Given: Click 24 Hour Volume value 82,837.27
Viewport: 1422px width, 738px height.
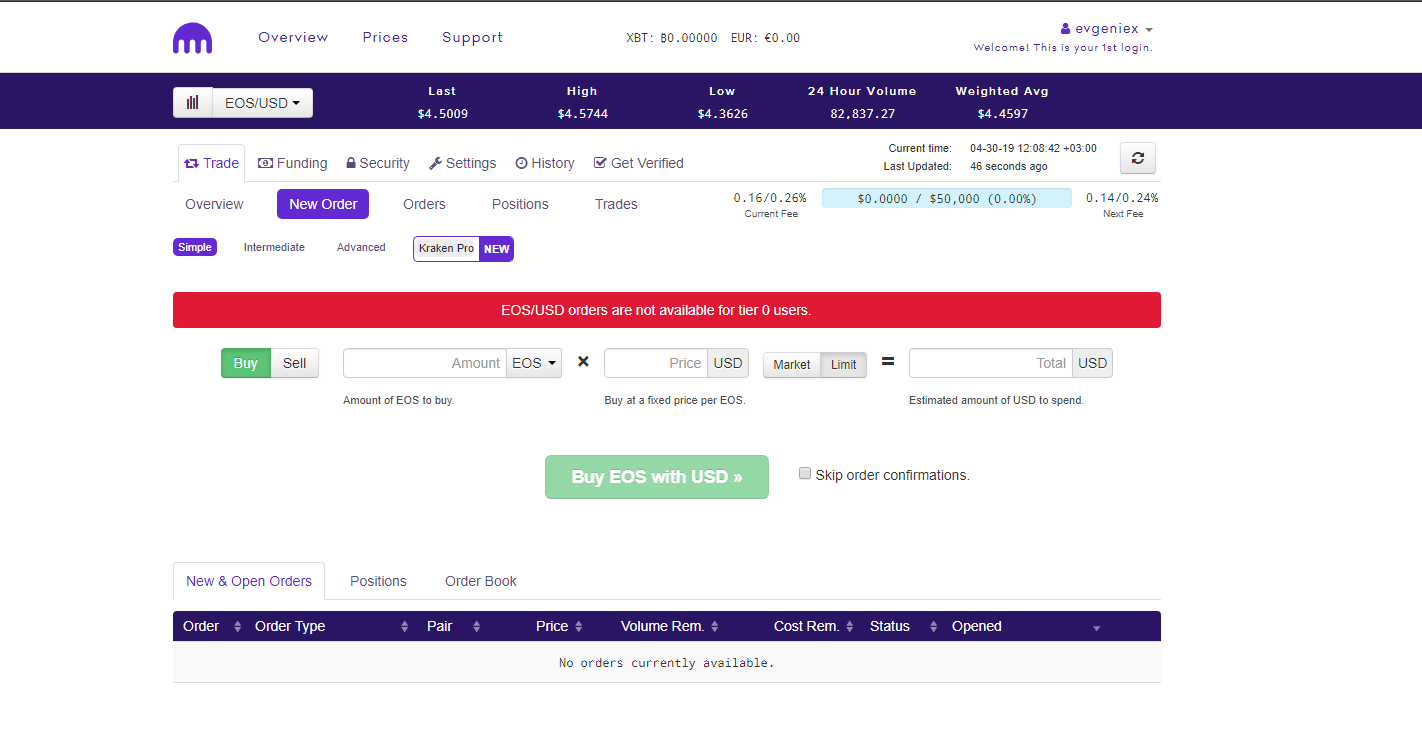Looking at the screenshot, I should tap(862, 114).
